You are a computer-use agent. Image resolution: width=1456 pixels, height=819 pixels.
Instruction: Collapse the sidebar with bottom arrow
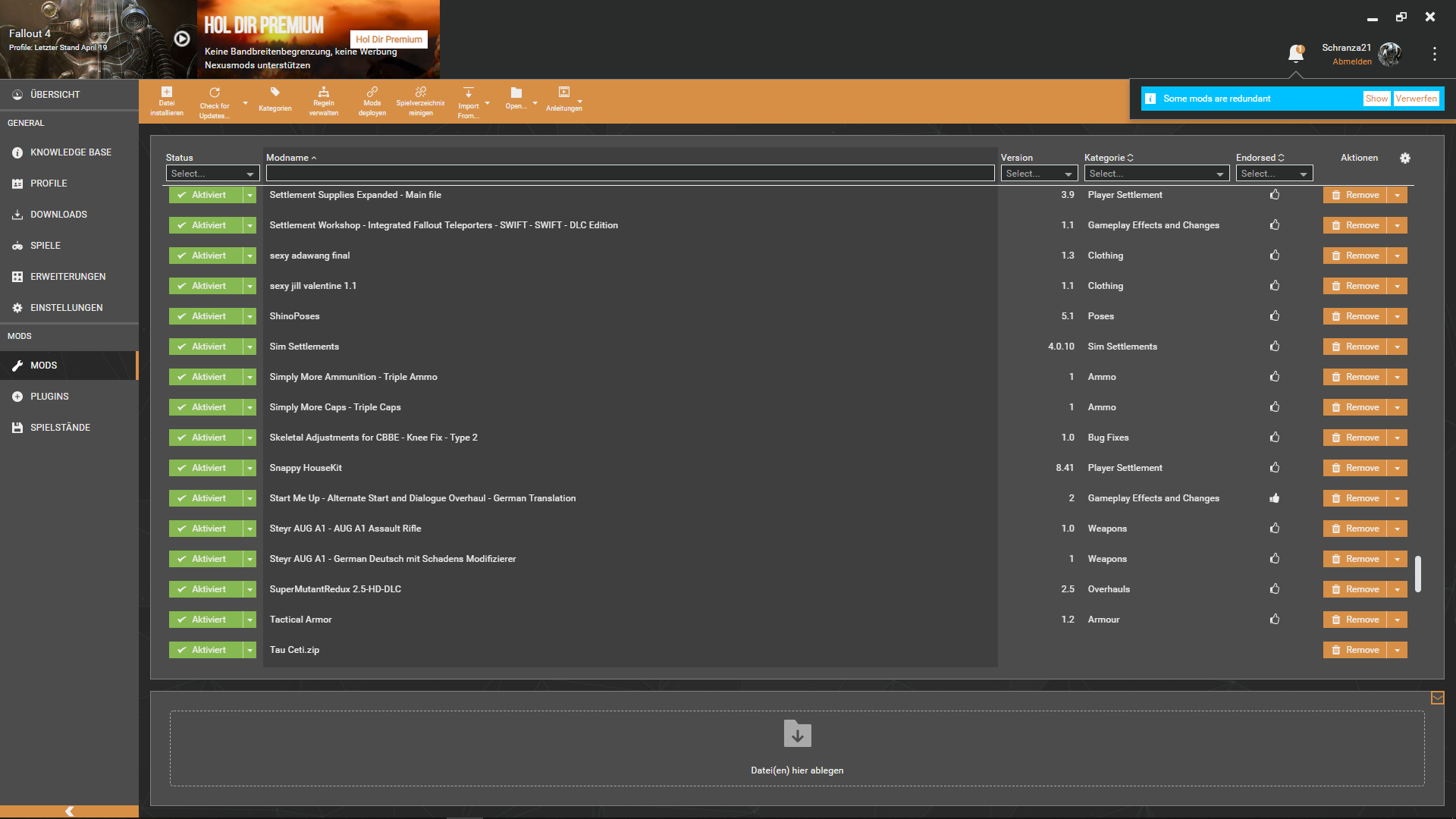(69, 811)
